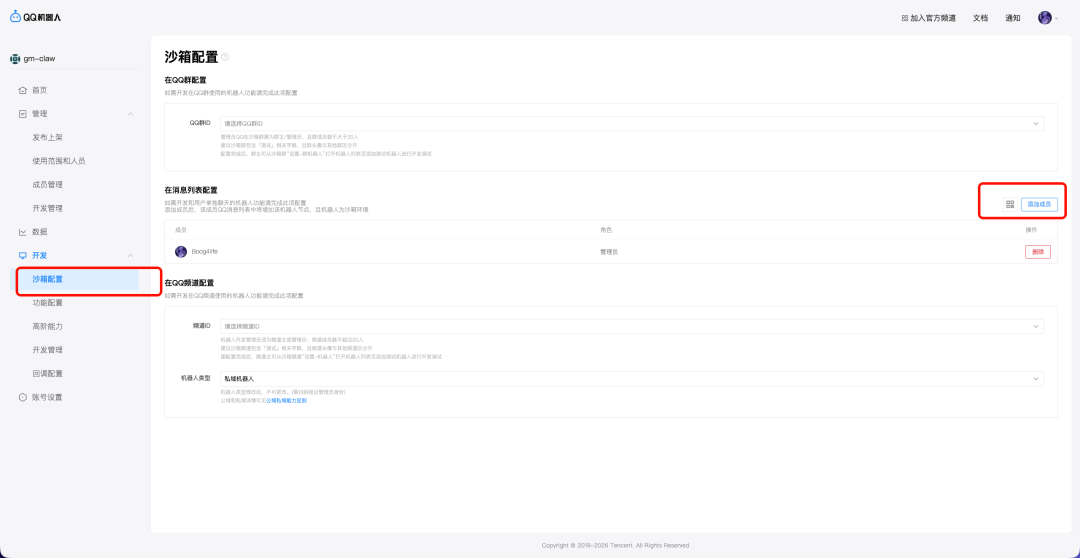The image size is (1080, 558).
Task: Open 发布上架 sidebar item
Action: pos(48,137)
